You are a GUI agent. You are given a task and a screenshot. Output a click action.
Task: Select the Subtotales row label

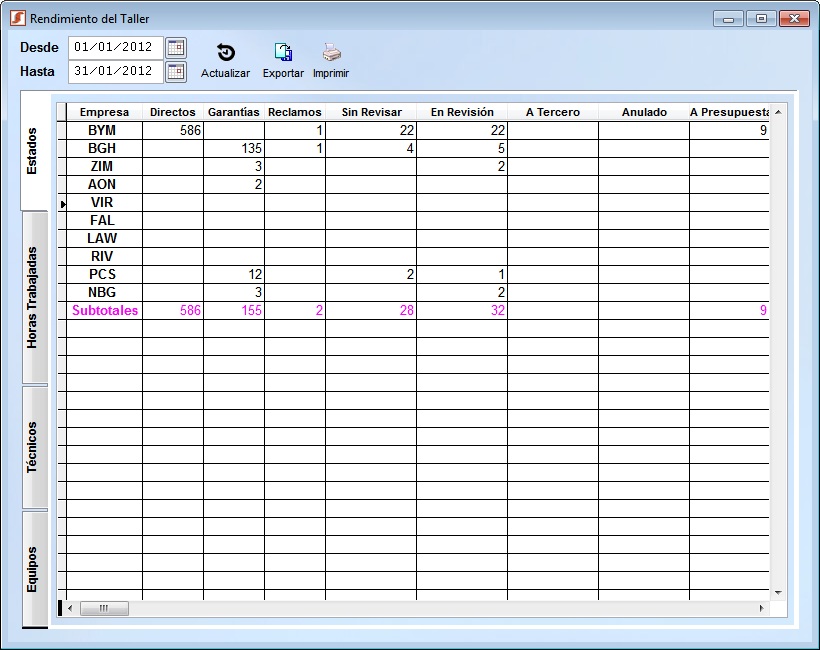[x=105, y=311]
